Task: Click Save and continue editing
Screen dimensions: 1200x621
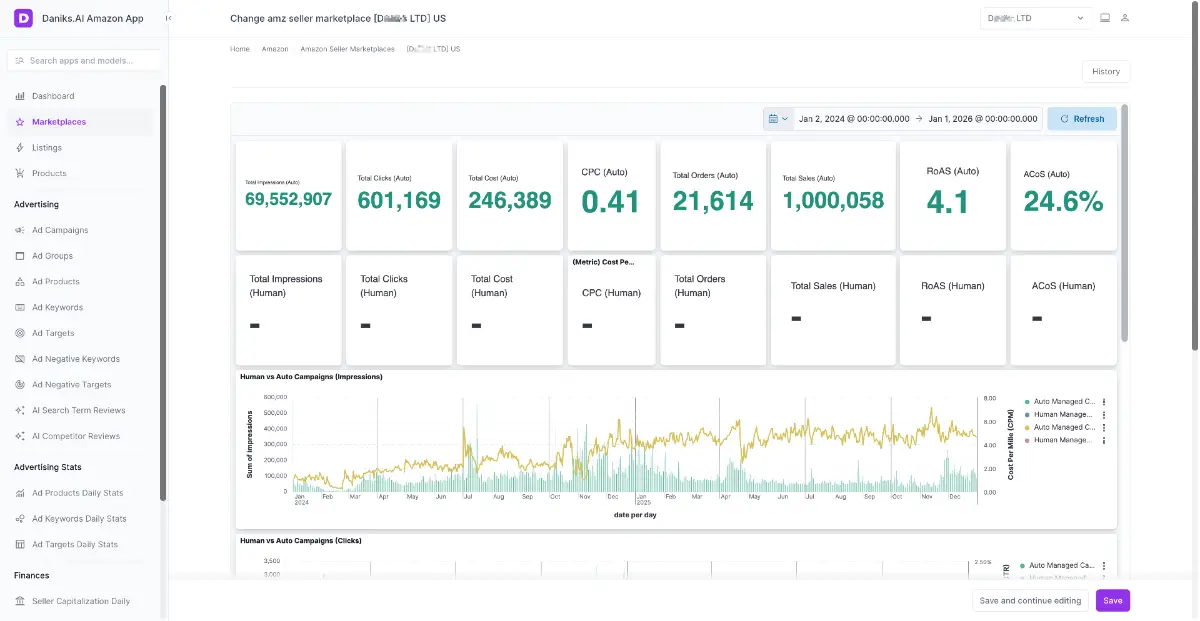Action: click(x=1030, y=601)
